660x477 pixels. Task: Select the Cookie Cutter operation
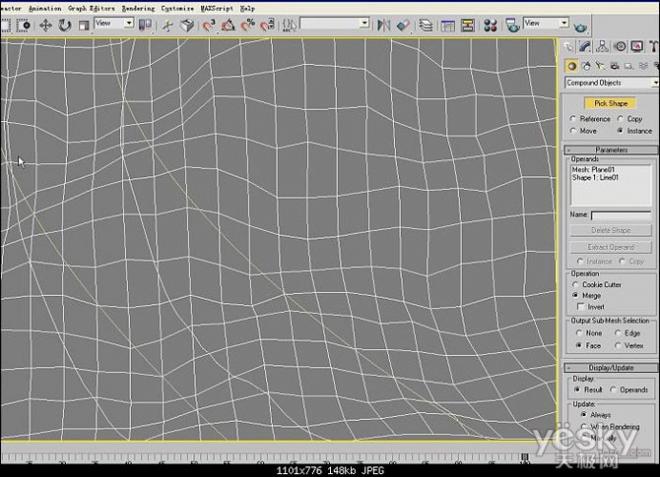[x=597, y=285]
